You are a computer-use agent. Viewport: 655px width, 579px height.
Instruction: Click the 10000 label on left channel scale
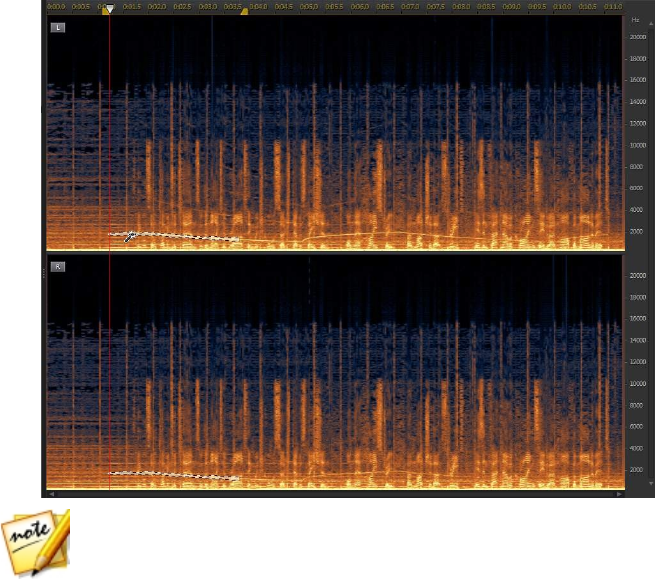638,145
